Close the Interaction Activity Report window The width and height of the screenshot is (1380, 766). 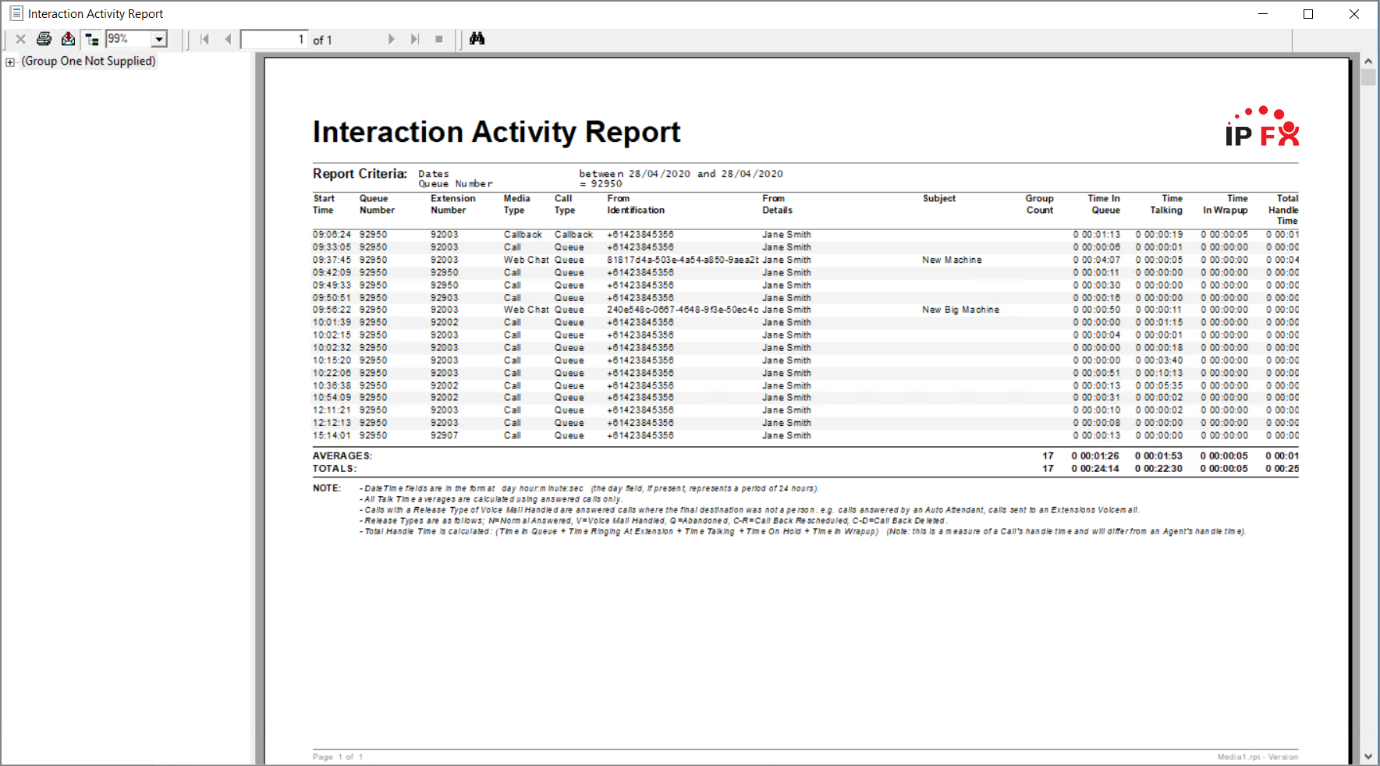[x=1354, y=14]
